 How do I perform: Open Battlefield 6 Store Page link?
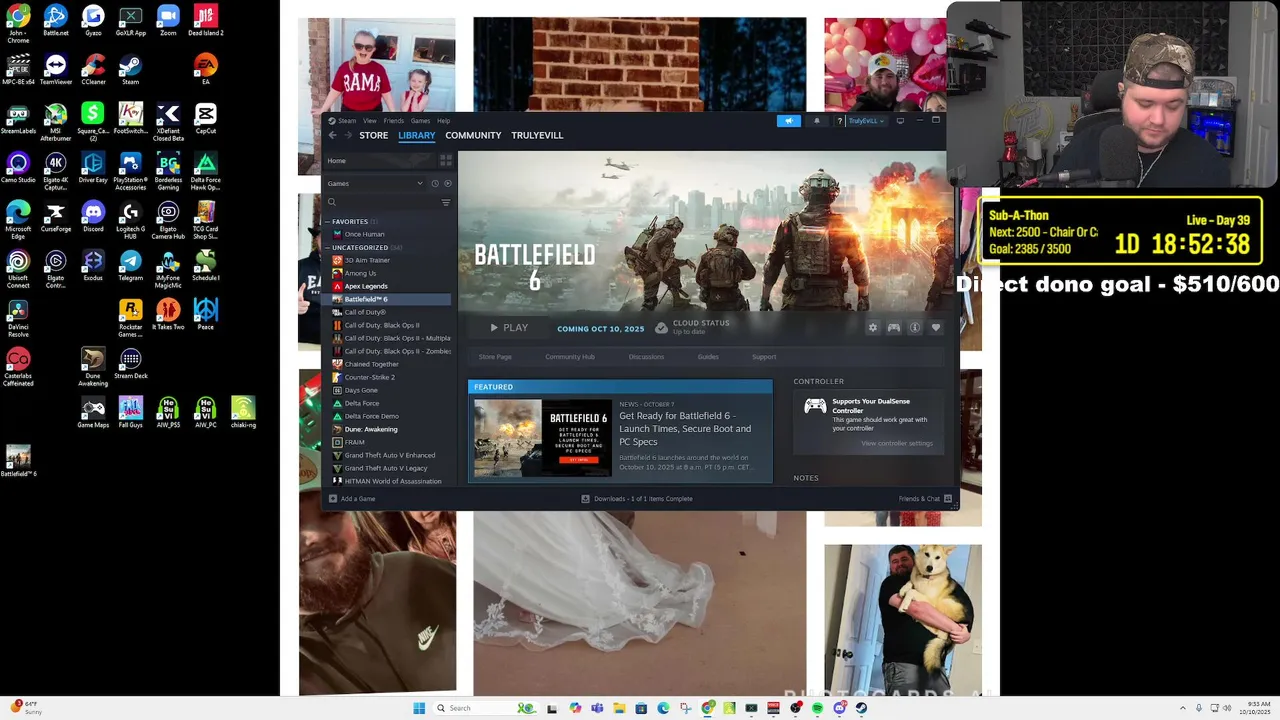495,357
